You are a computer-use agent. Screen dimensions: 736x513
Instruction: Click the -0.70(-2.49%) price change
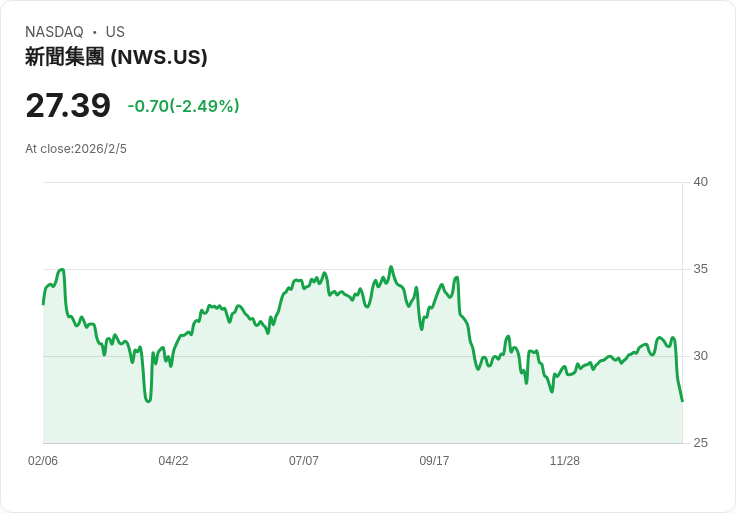[x=184, y=106]
